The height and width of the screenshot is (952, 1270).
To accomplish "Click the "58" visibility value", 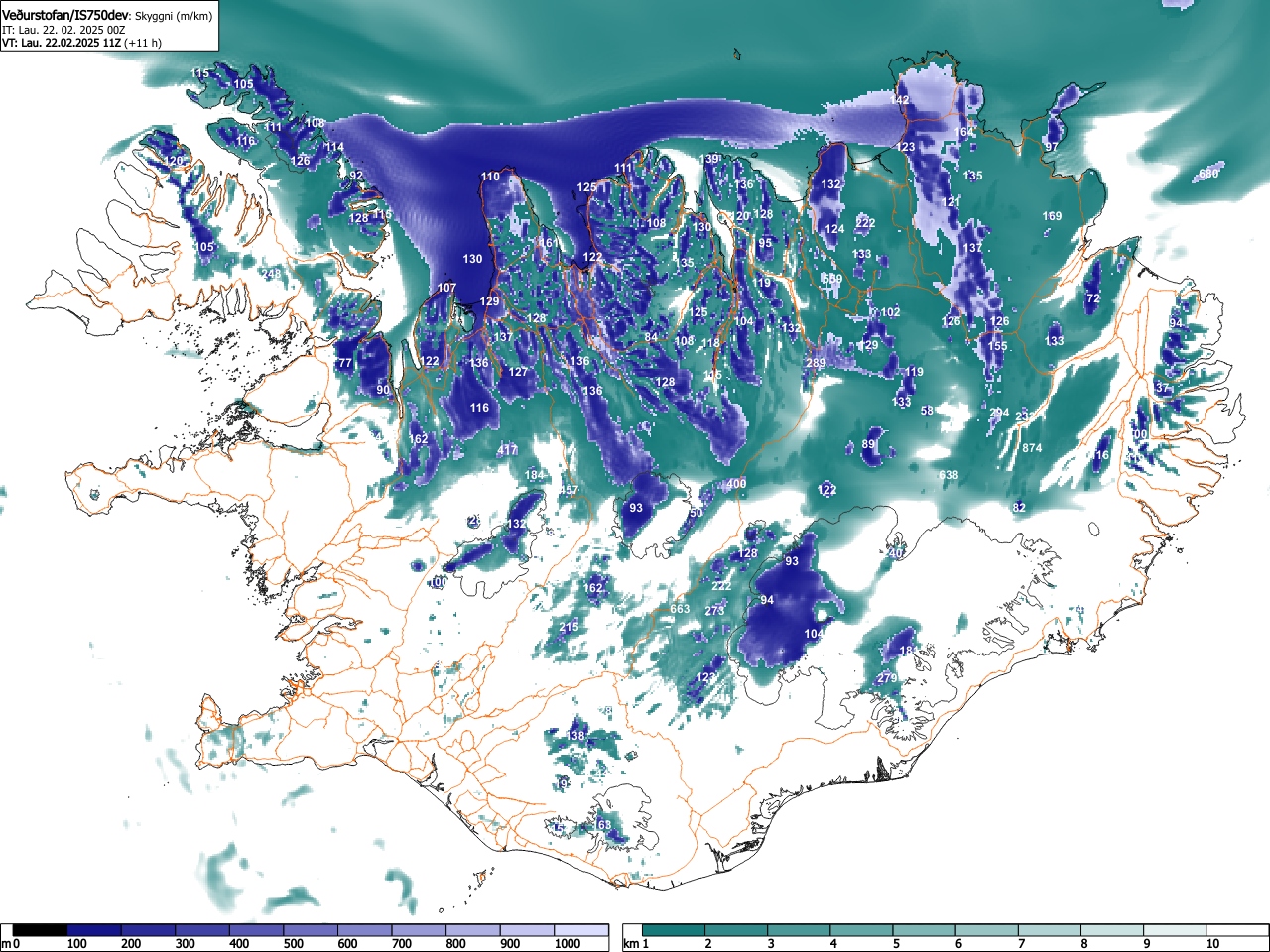I will tap(928, 412).
